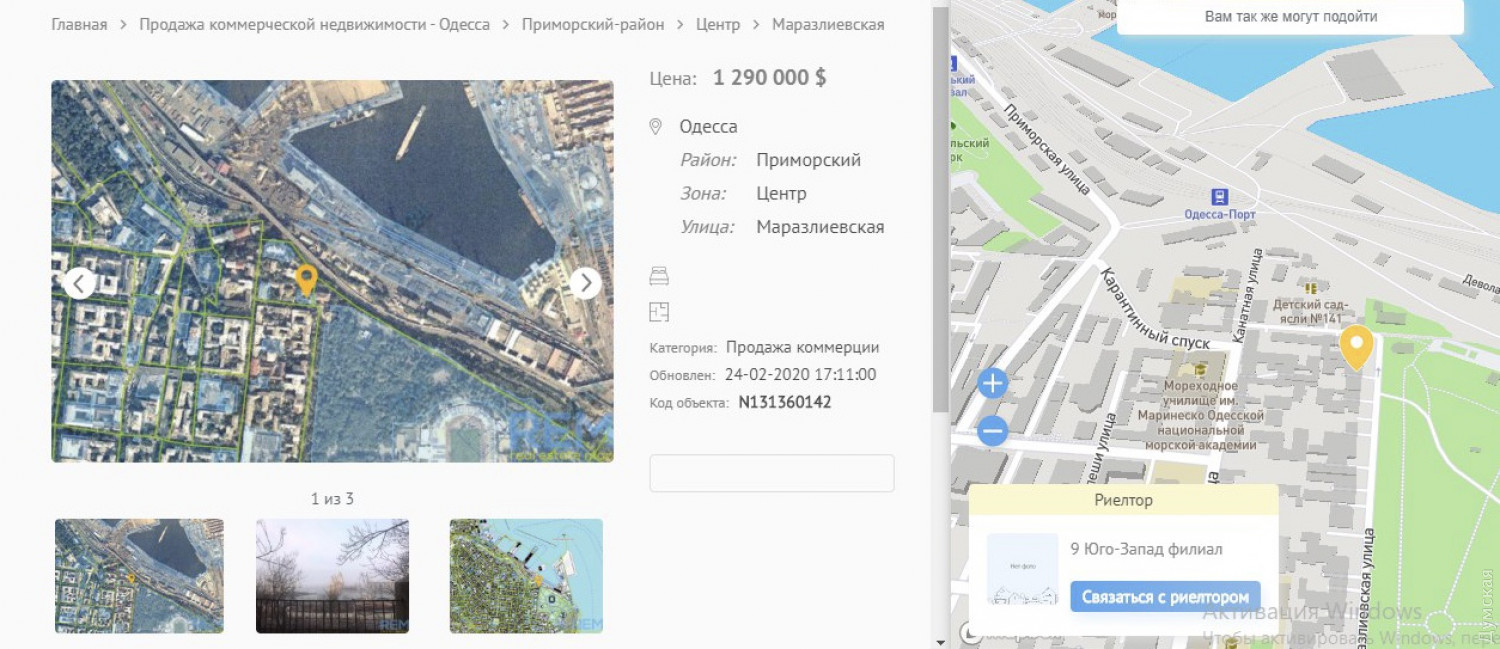Go to the previous gallery photo
The height and width of the screenshot is (649, 1500).
[80, 283]
